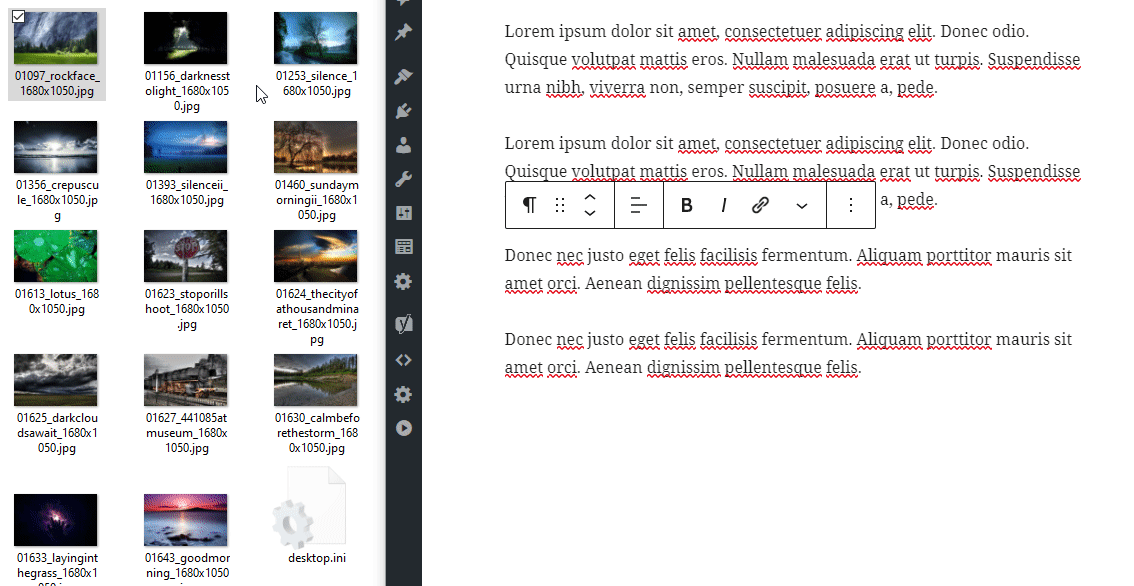Click last 'Donec nec justo' paragraph
Screen dimensions: 1134x586
(788, 353)
